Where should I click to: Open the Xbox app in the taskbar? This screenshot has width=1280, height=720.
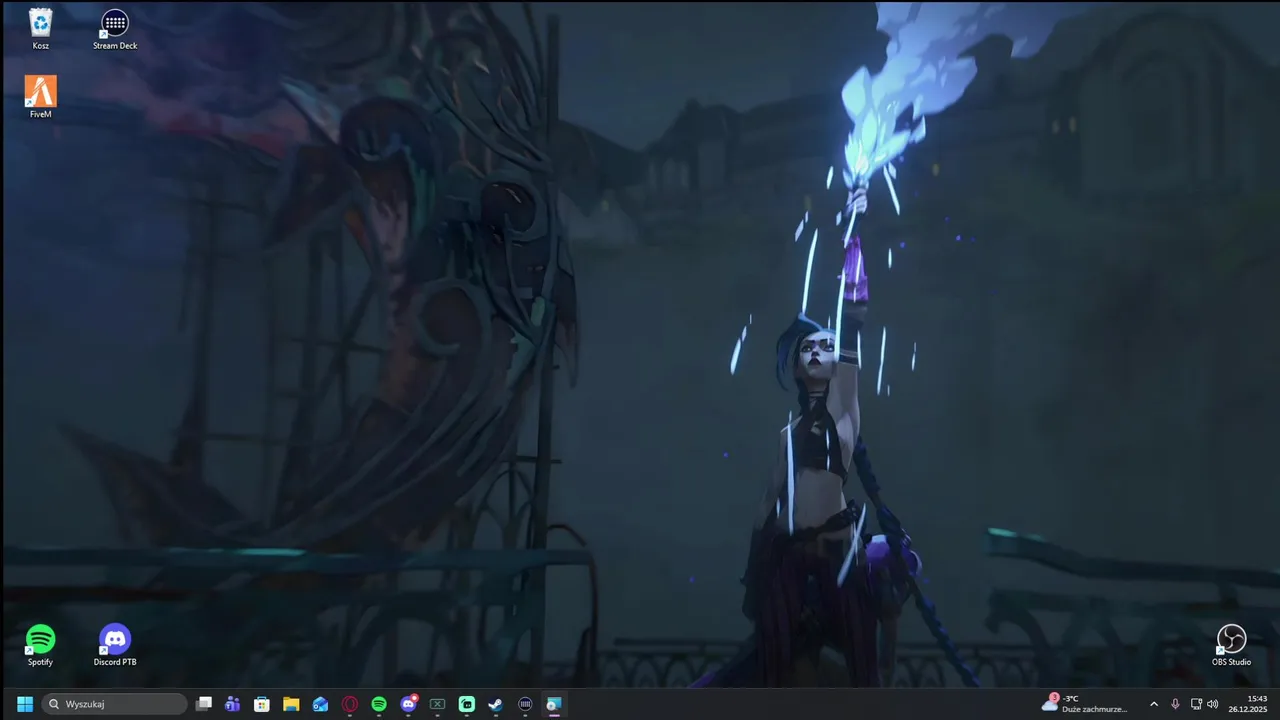437,704
